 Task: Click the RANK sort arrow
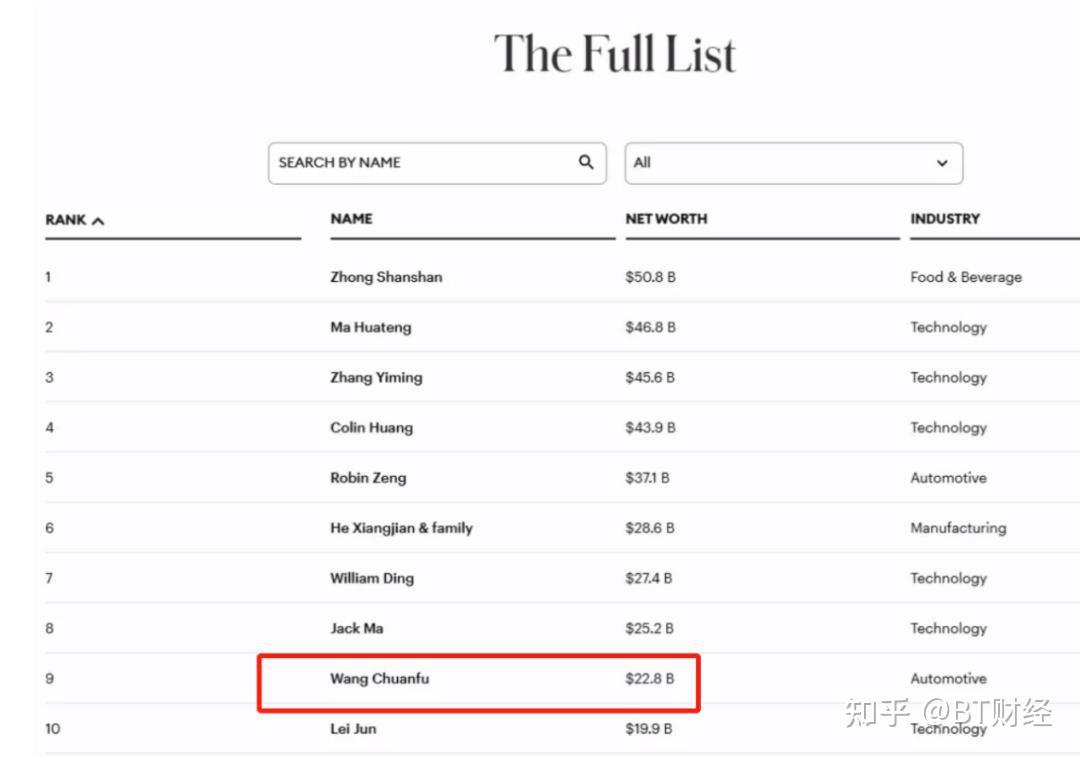[97, 220]
